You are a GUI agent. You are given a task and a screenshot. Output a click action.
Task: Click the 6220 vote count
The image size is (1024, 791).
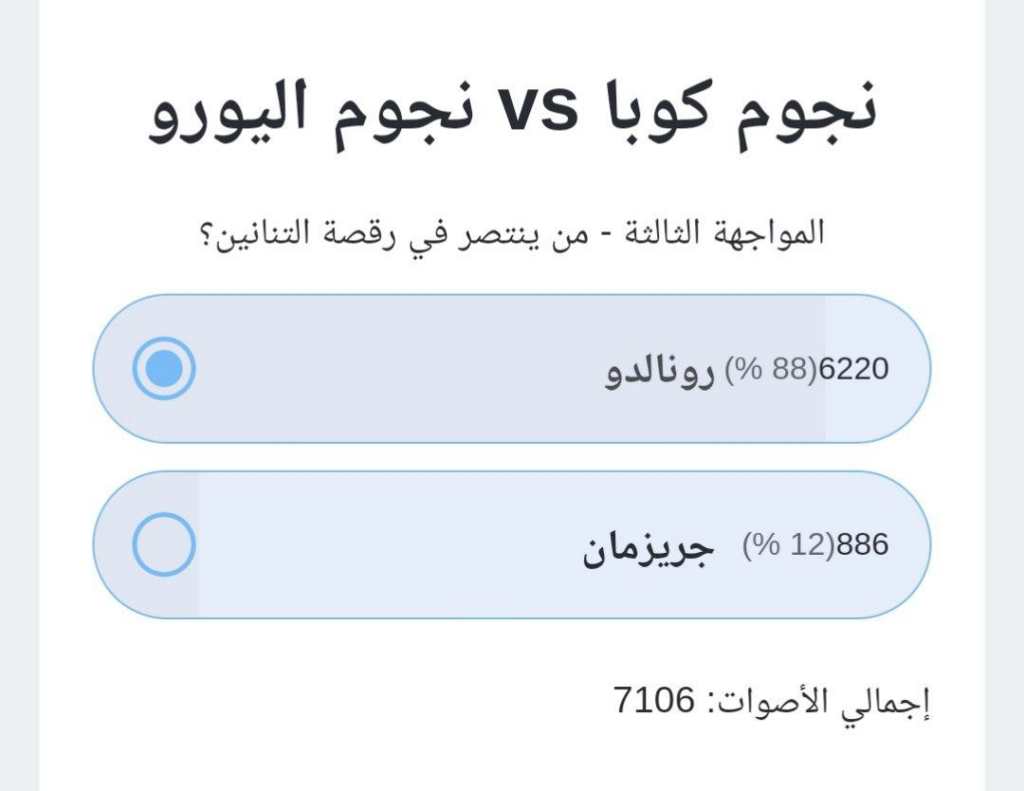(x=854, y=370)
